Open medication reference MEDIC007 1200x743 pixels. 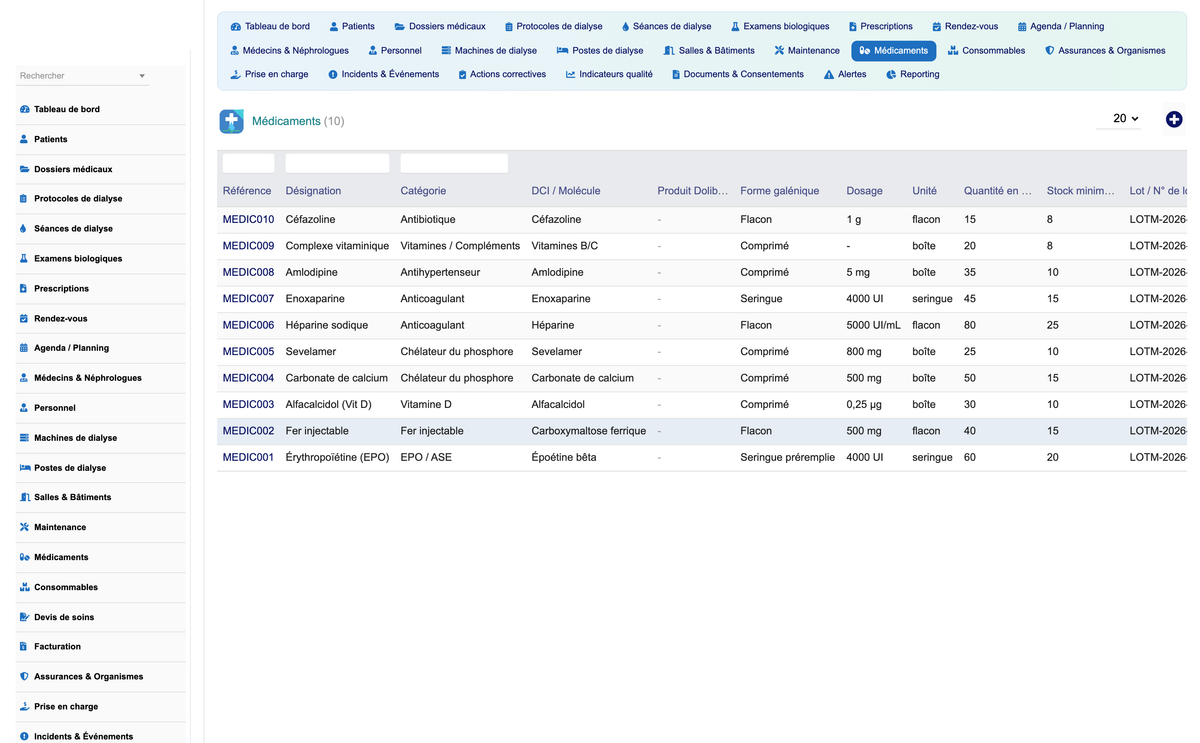pos(248,299)
